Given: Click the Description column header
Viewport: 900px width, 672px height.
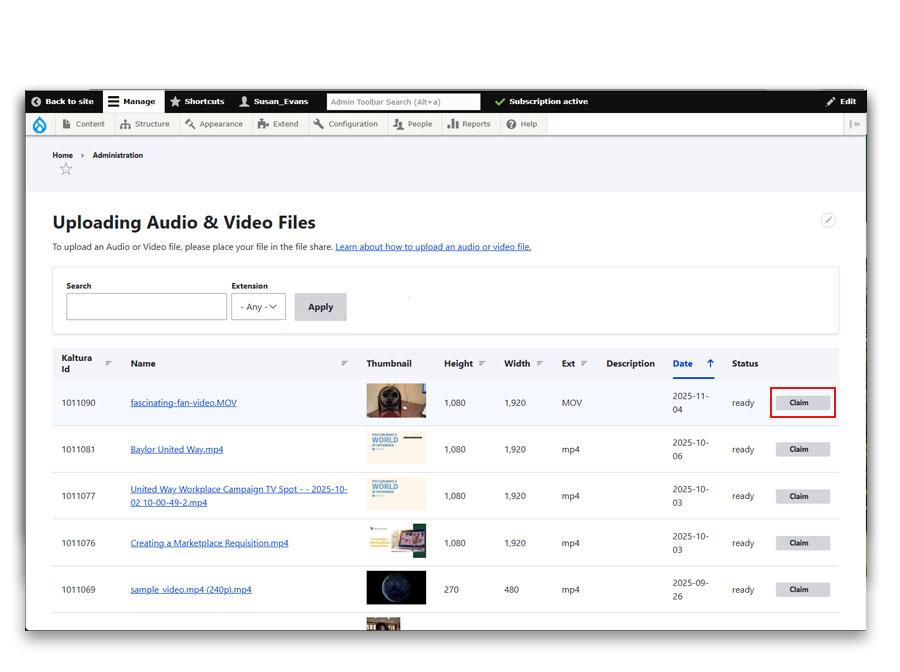Looking at the screenshot, I should point(630,363).
